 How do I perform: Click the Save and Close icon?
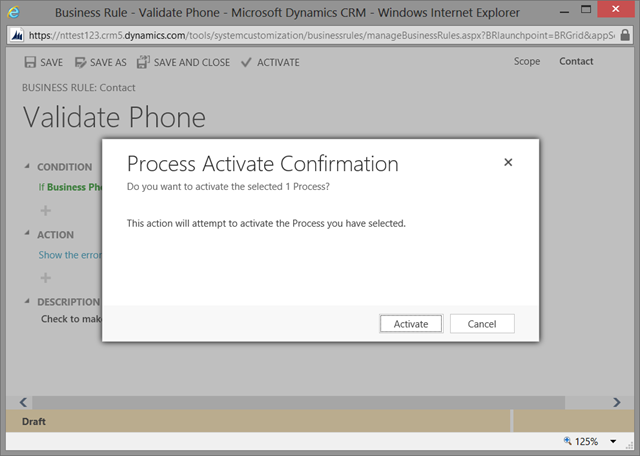click(143, 62)
